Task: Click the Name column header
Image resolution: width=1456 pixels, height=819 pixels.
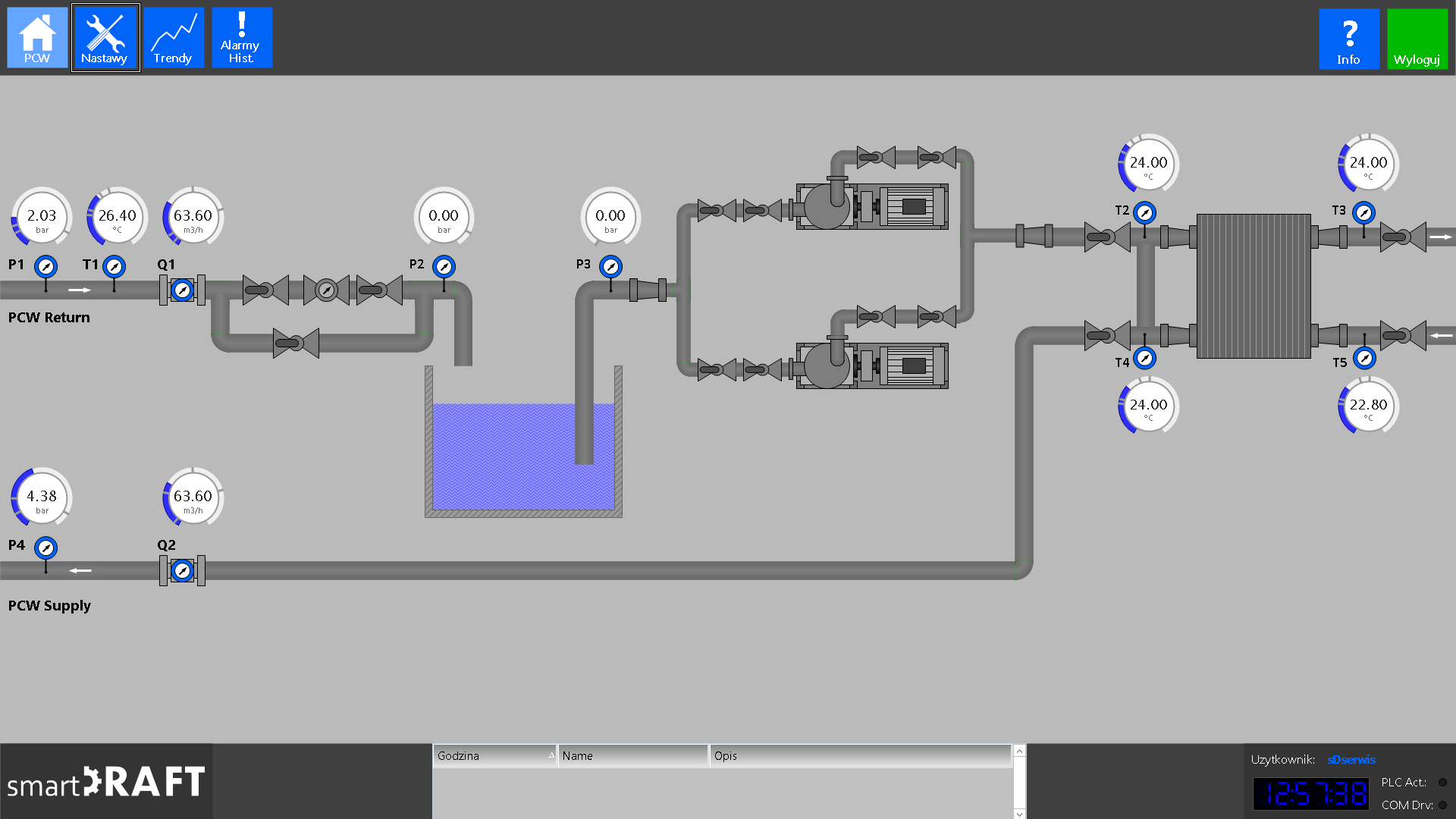Action: (633, 756)
